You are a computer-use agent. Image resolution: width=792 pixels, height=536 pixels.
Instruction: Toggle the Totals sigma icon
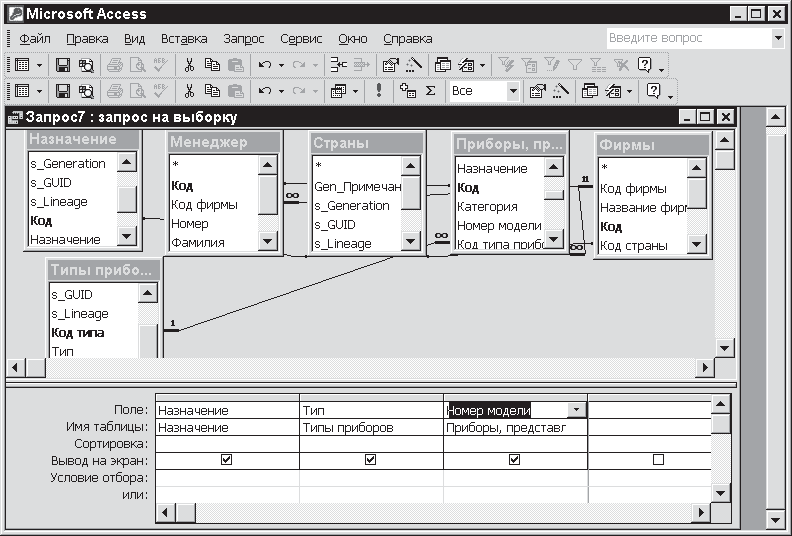click(x=431, y=91)
